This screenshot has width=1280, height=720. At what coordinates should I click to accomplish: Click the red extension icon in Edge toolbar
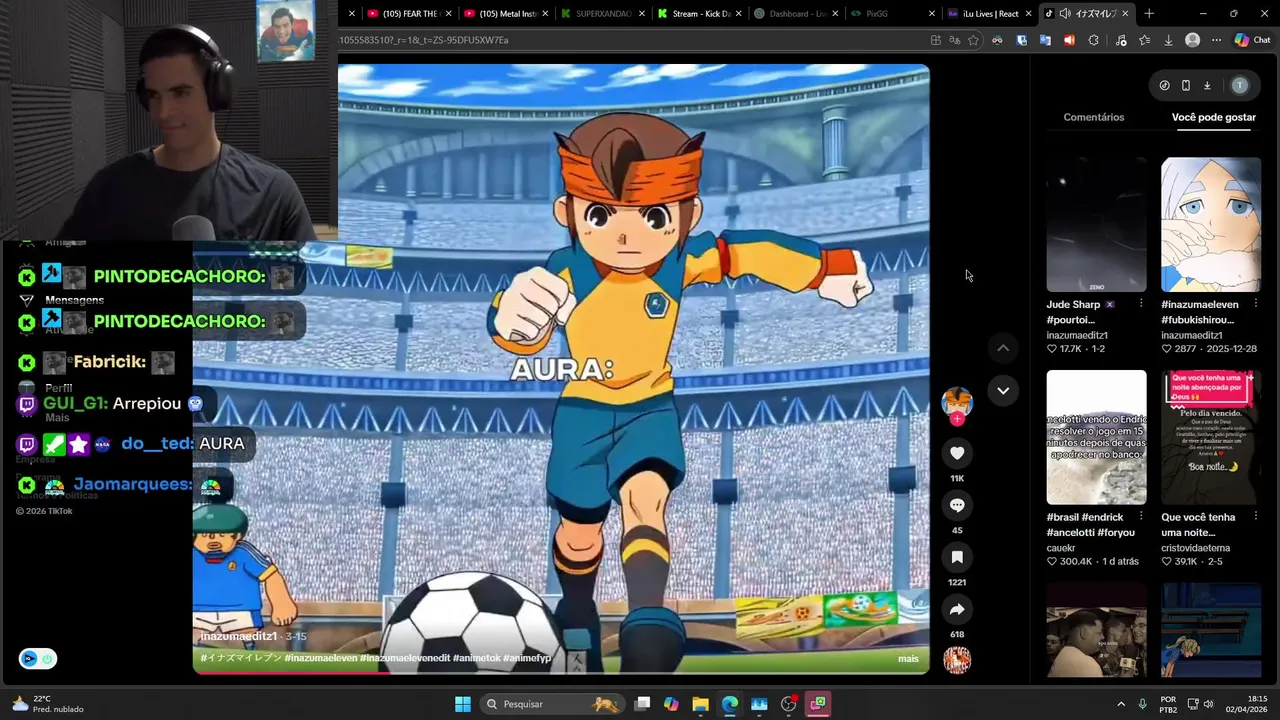[1069, 40]
